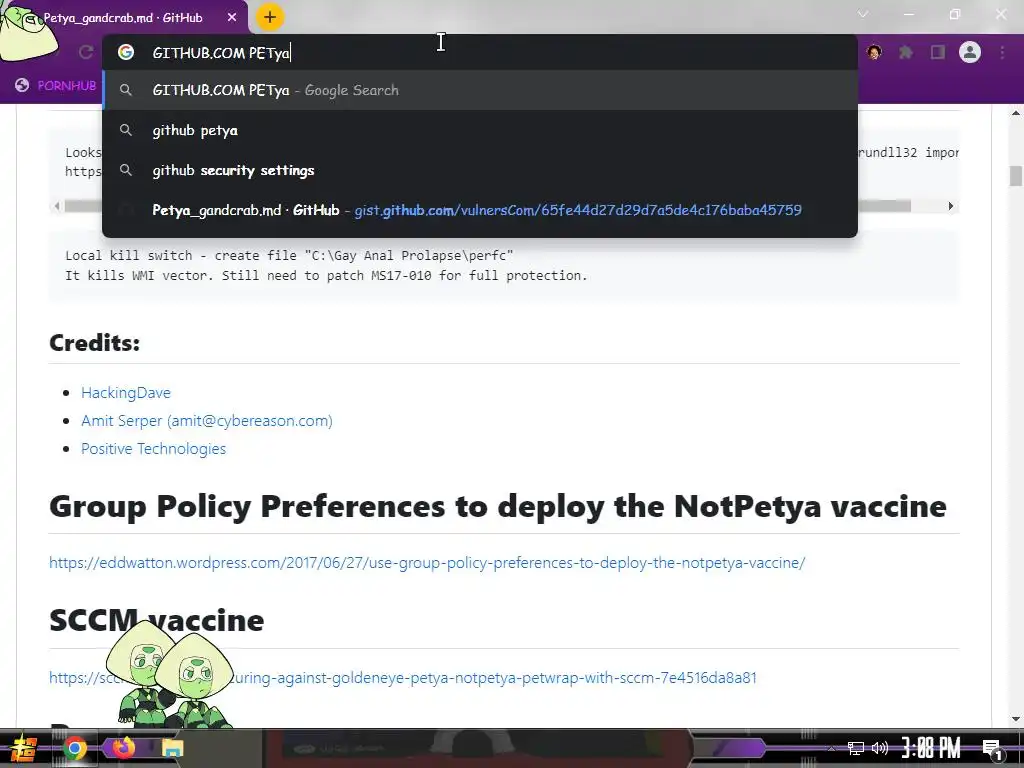The height and width of the screenshot is (768, 1024).
Task: Click code block right scroll arrow
Action: [951, 206]
